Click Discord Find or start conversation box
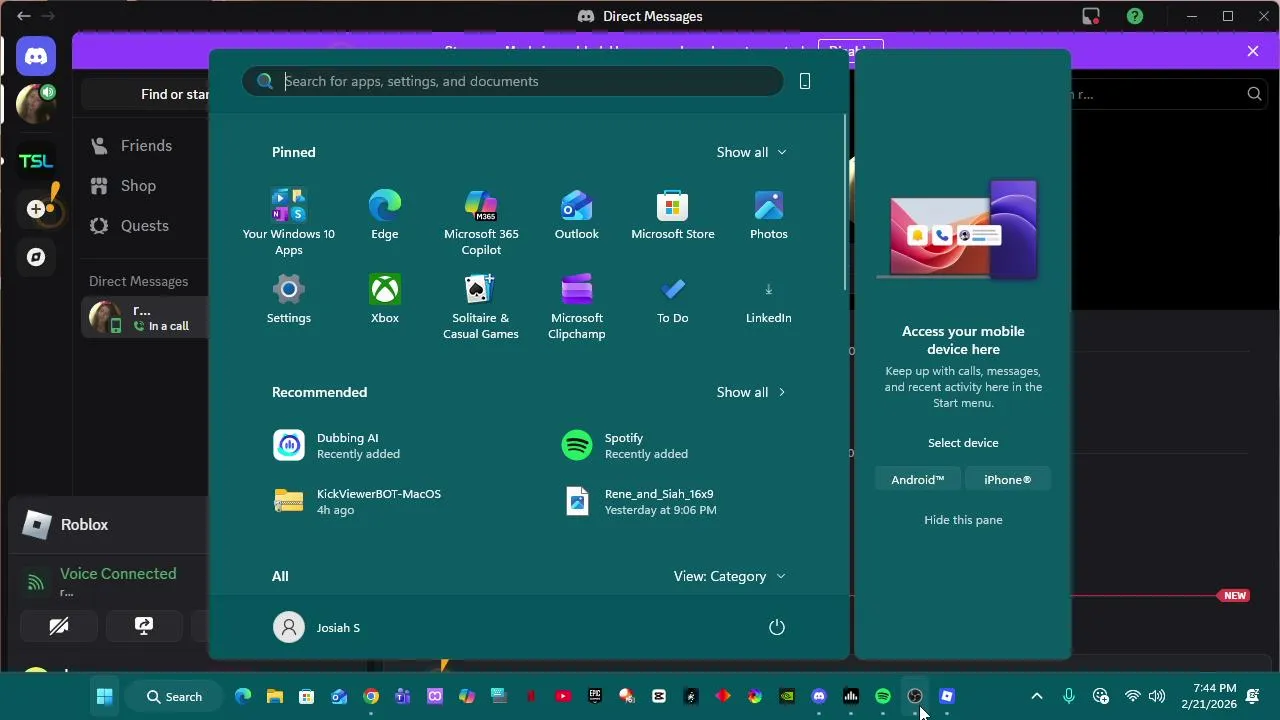The image size is (1280, 720). [146, 94]
